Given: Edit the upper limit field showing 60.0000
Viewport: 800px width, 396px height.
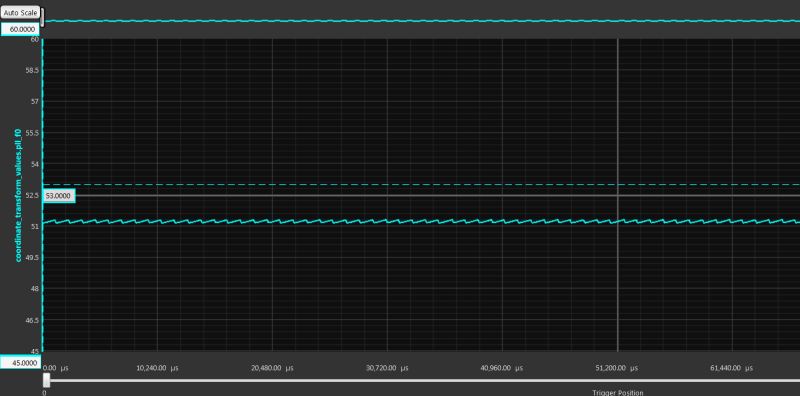Looking at the screenshot, I should click(20, 30).
